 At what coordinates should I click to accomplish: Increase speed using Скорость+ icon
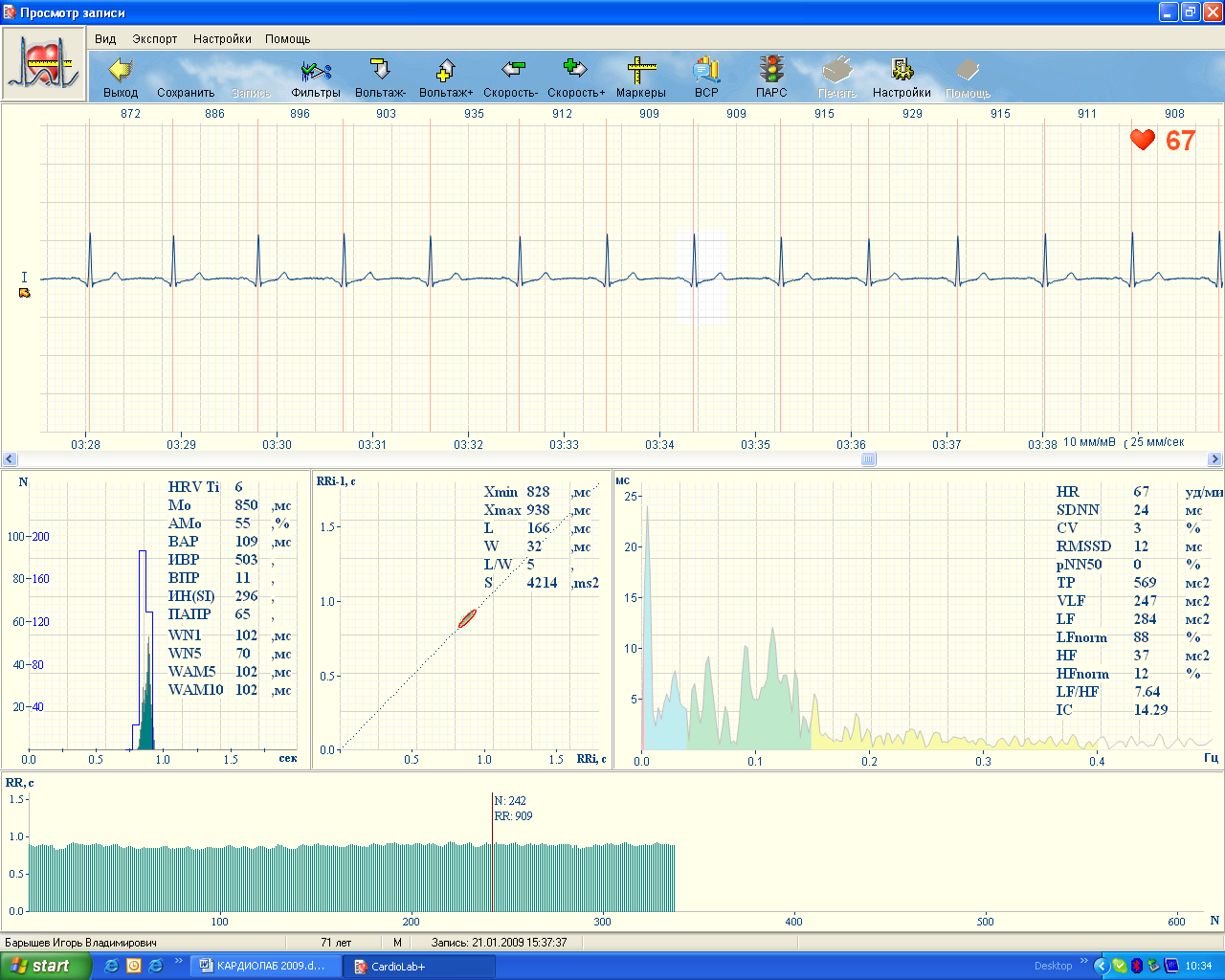575,71
